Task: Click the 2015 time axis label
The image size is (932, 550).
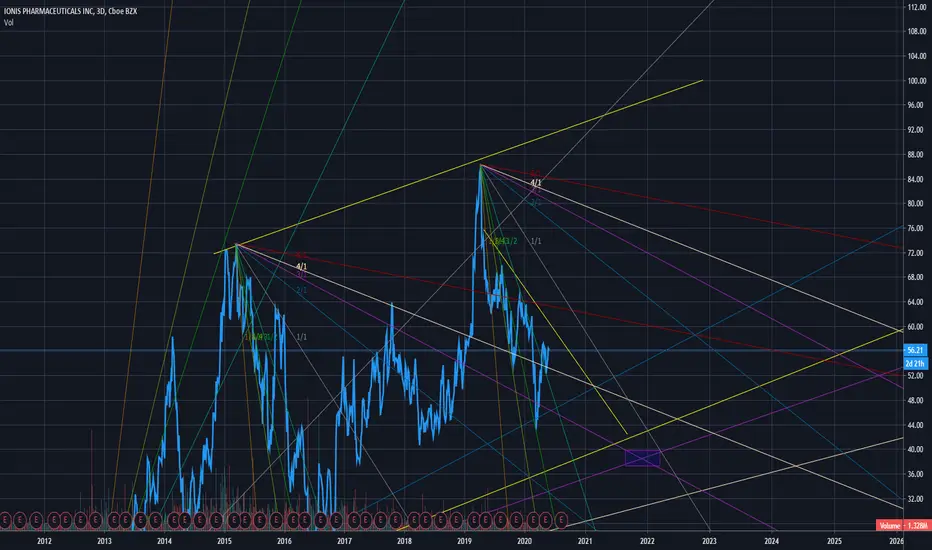Action: (224, 541)
